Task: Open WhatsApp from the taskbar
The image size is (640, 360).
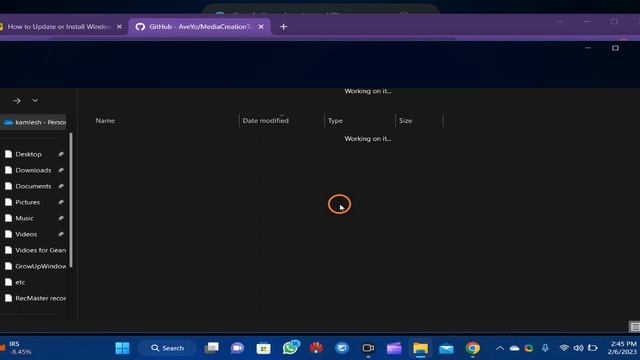Action: 290,348
